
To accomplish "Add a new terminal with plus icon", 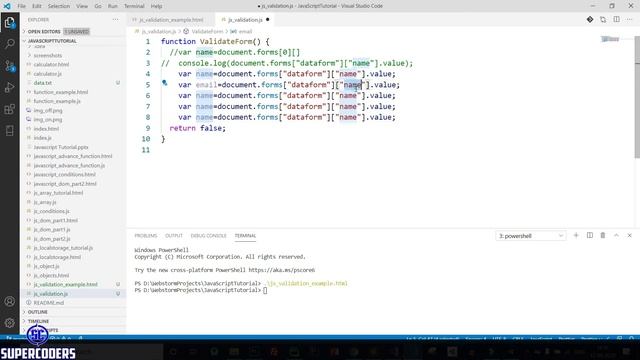I will tap(576, 236).
